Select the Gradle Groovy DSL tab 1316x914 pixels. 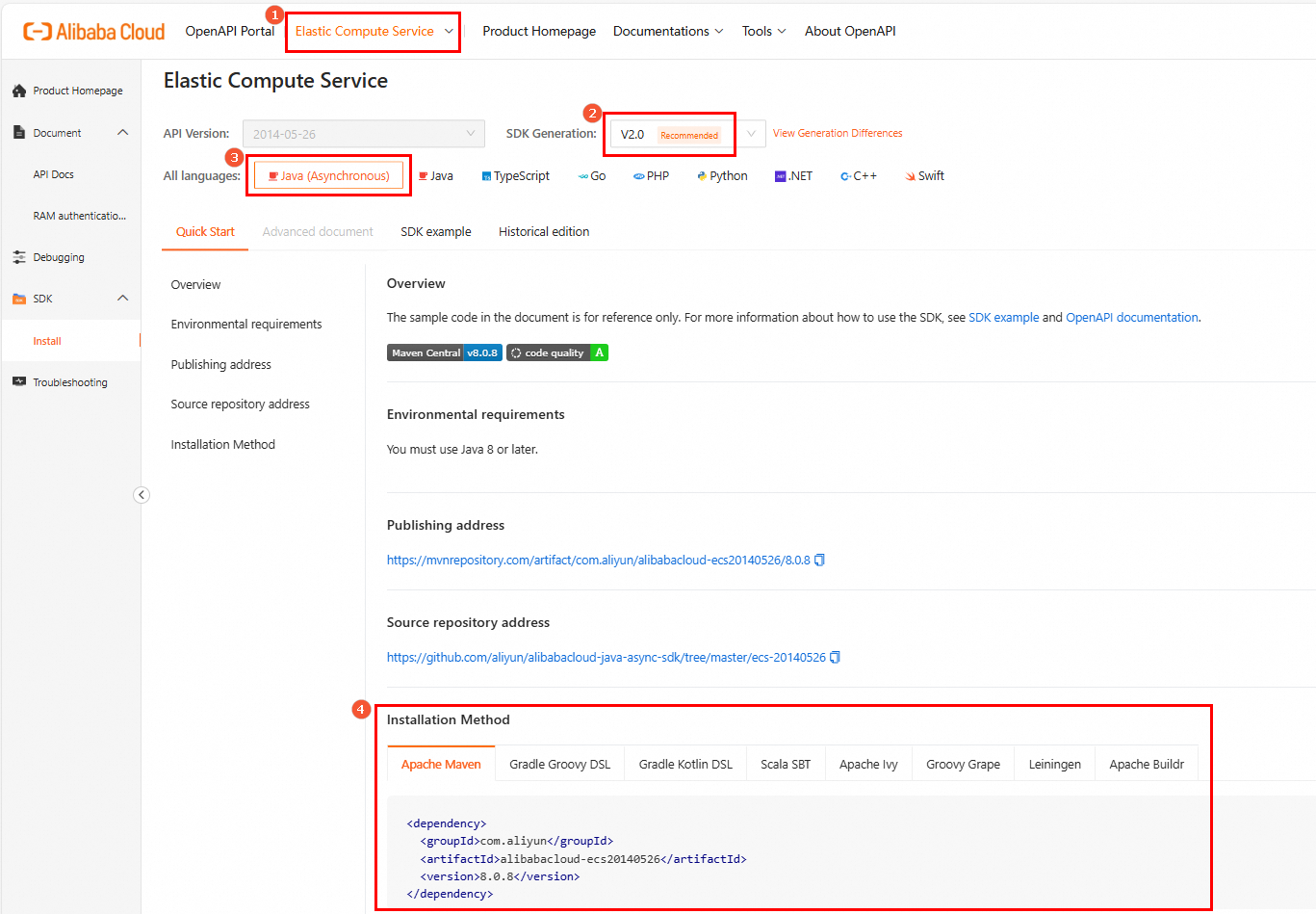[x=560, y=764]
